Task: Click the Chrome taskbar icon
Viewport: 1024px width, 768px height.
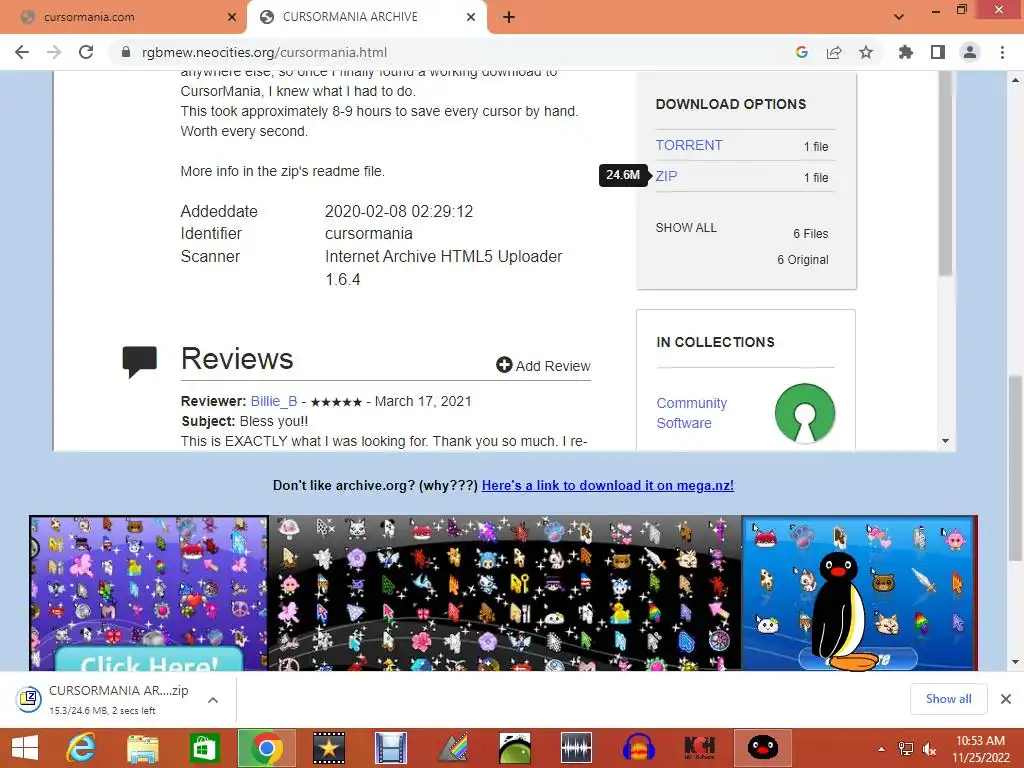Action: 266,748
